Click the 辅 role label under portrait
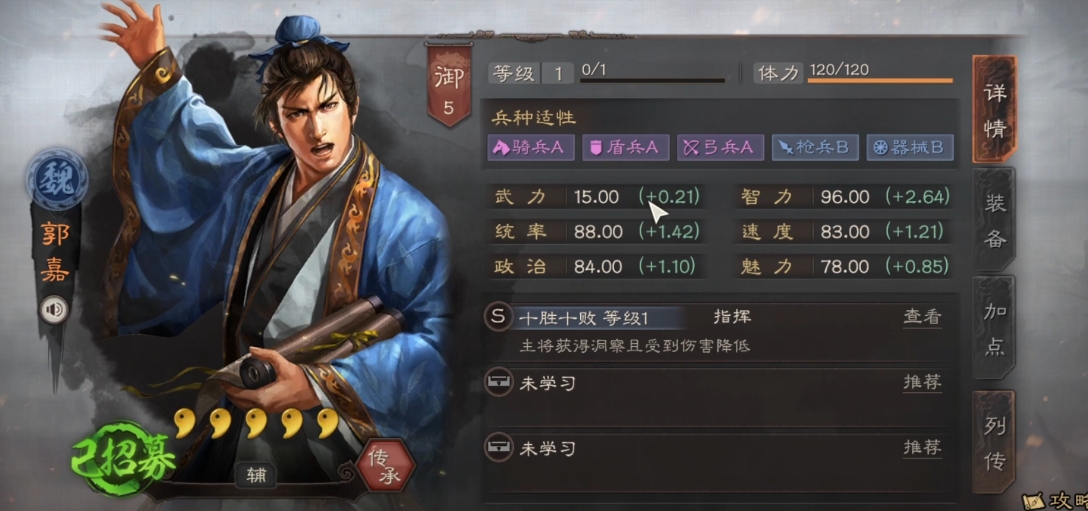 click(x=256, y=476)
